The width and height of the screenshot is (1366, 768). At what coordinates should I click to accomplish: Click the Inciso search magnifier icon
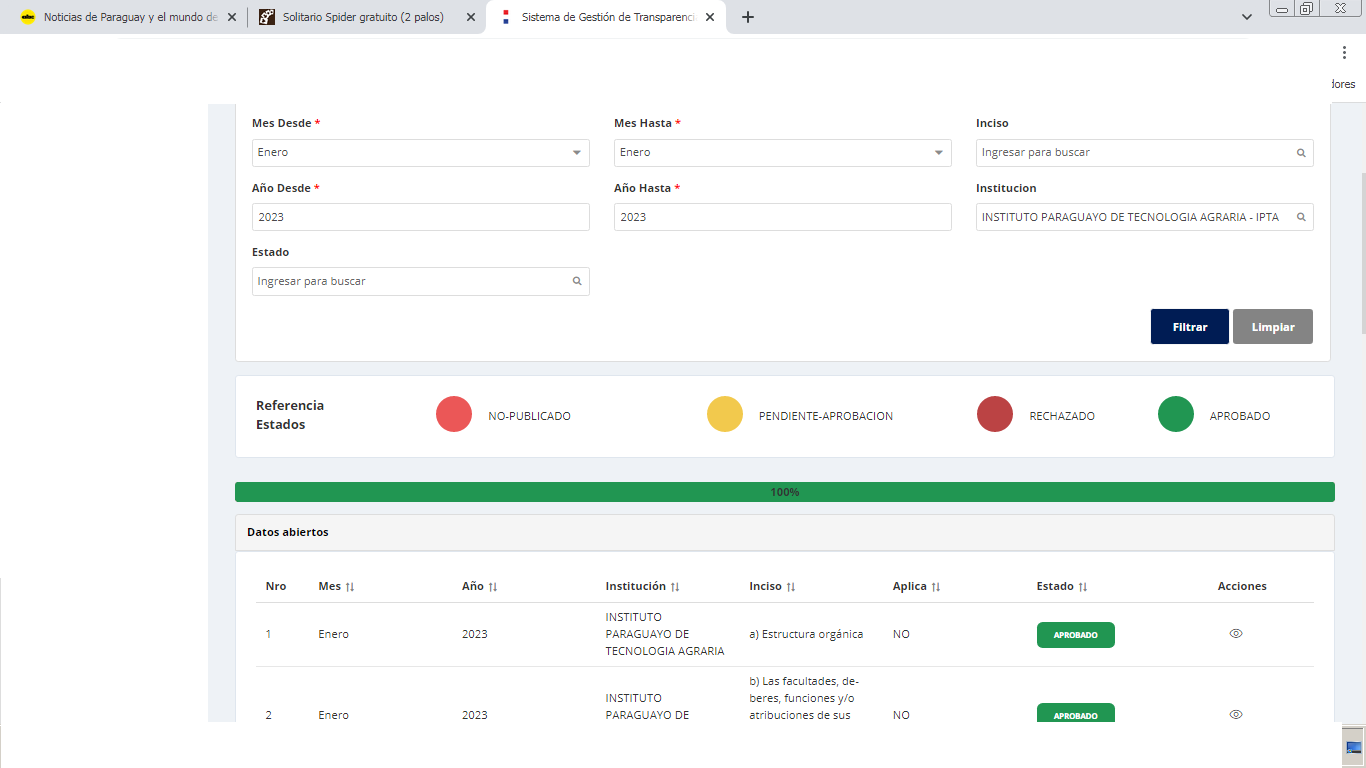1301,153
